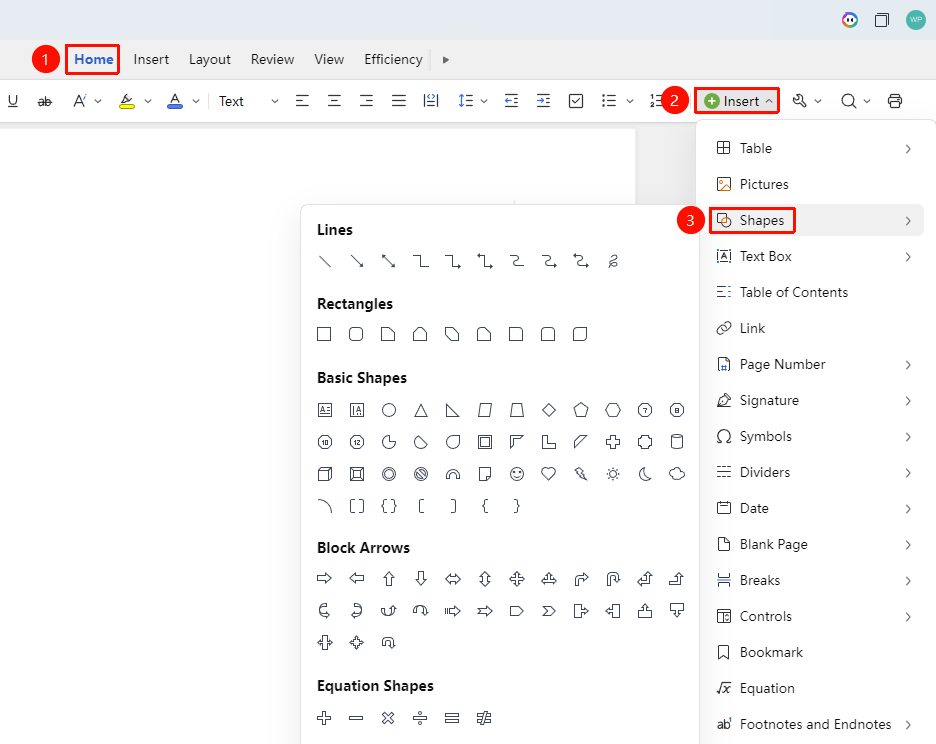Open the Shapes submenu
The width and height of the screenshot is (936, 744).
(815, 220)
